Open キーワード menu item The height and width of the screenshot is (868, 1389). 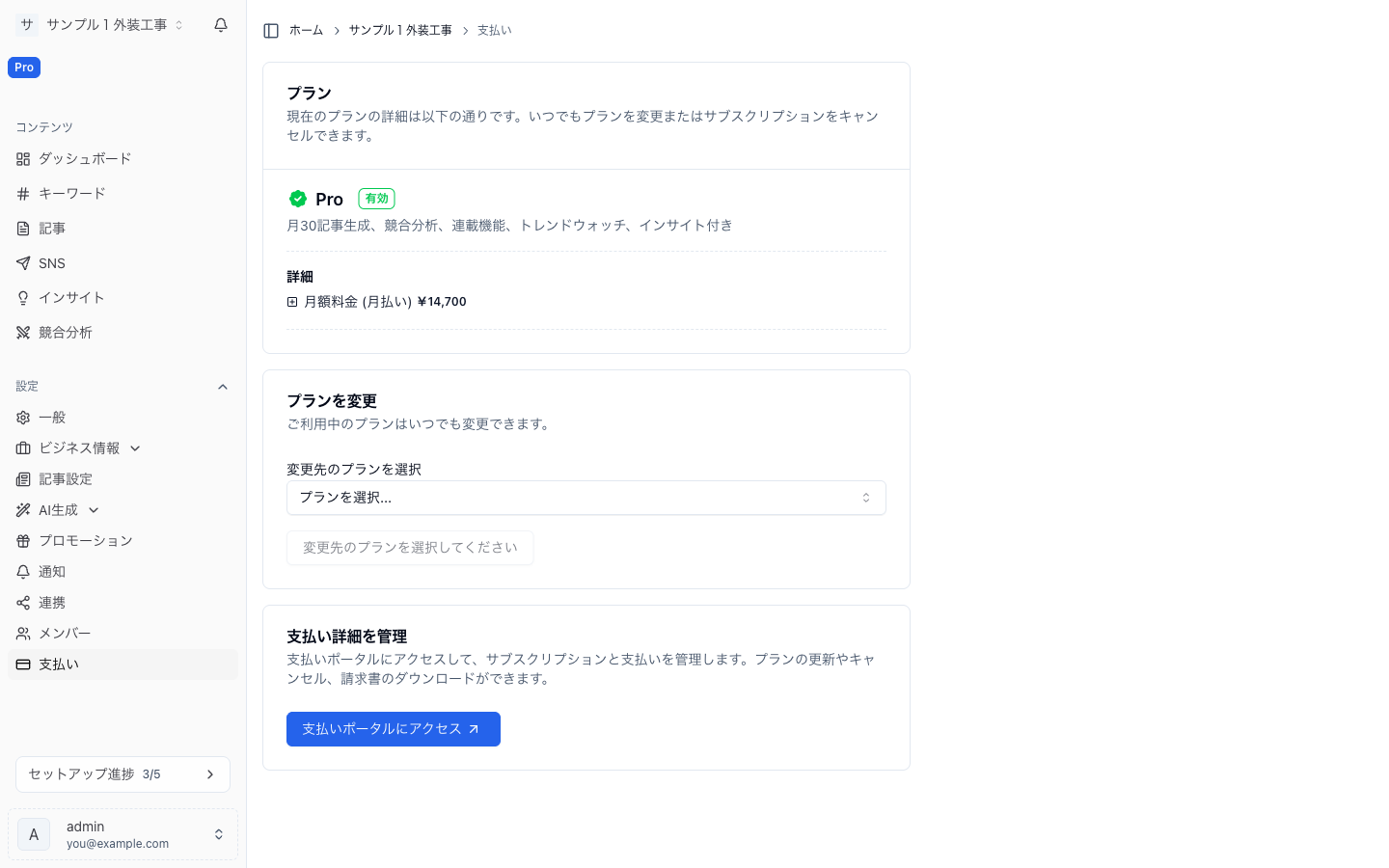coord(123,194)
